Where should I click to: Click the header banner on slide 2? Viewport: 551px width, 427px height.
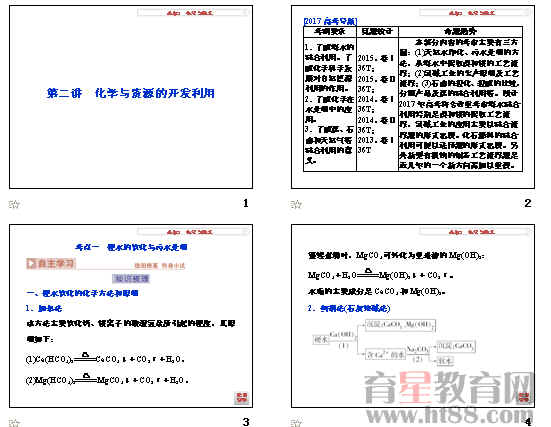[x=474, y=13]
